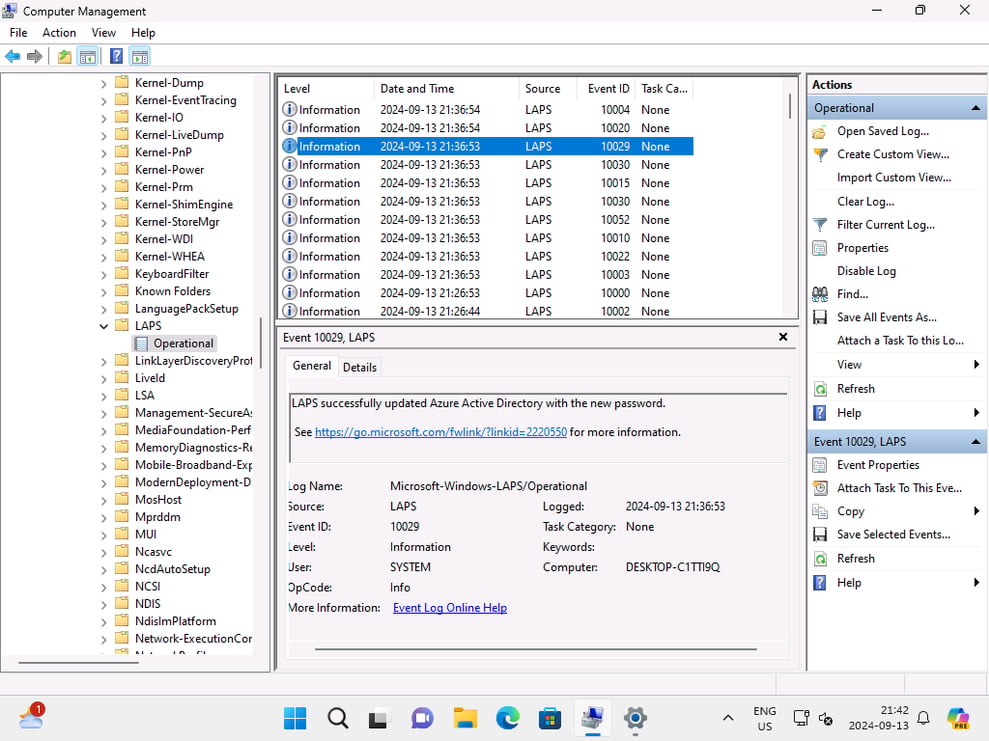Screen dimensions: 989x741
Task: Expand the LSA tree node
Action: pyautogui.click(x=103, y=396)
